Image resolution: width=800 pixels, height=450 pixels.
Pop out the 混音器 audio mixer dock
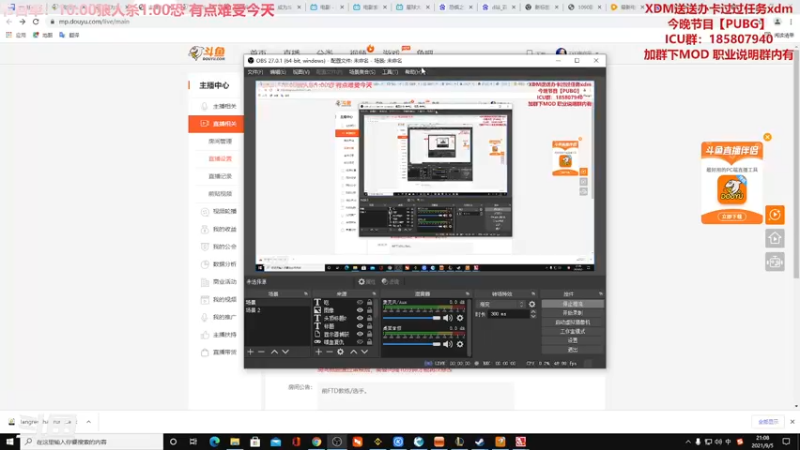tap(467, 294)
